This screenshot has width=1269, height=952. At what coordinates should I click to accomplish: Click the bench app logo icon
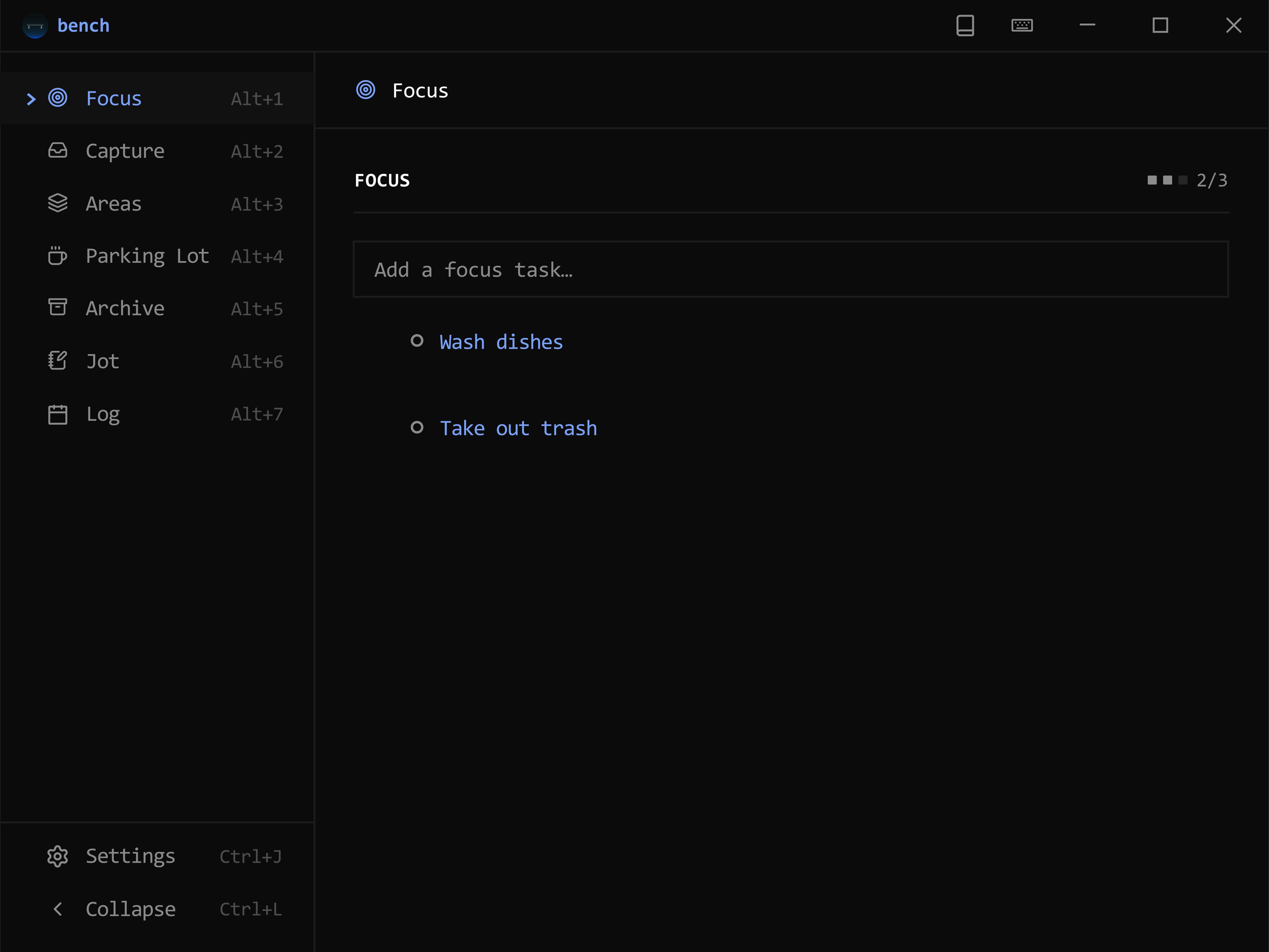pyautogui.click(x=34, y=26)
